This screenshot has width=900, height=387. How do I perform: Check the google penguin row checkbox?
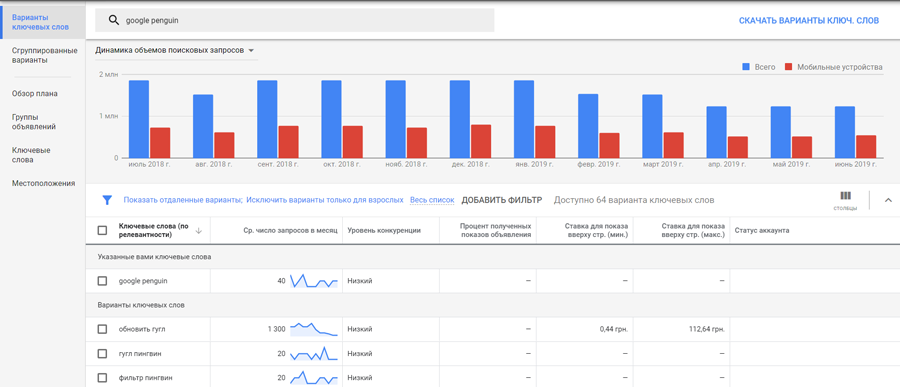pos(102,281)
